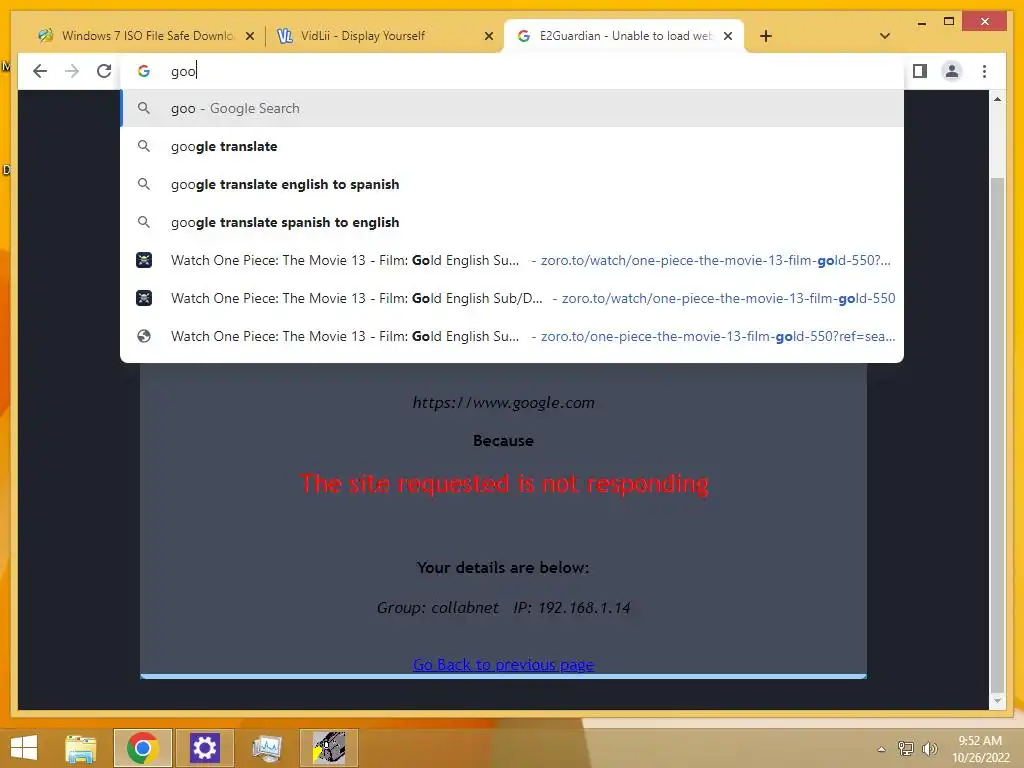Click the page scrollbar down arrow
Viewport: 1024px width, 768px height.
pos(997,701)
